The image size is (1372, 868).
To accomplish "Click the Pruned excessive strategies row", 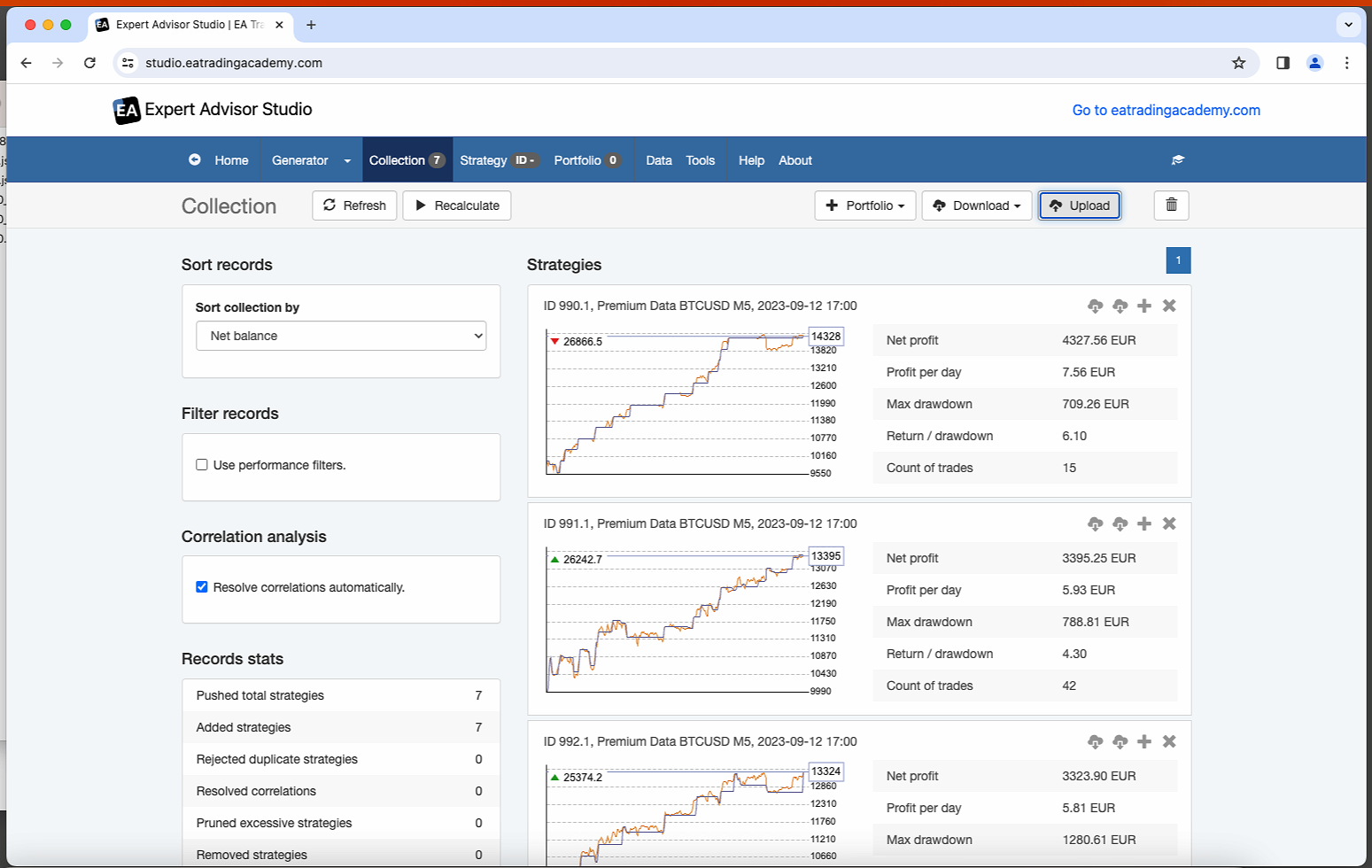I will 341,823.
